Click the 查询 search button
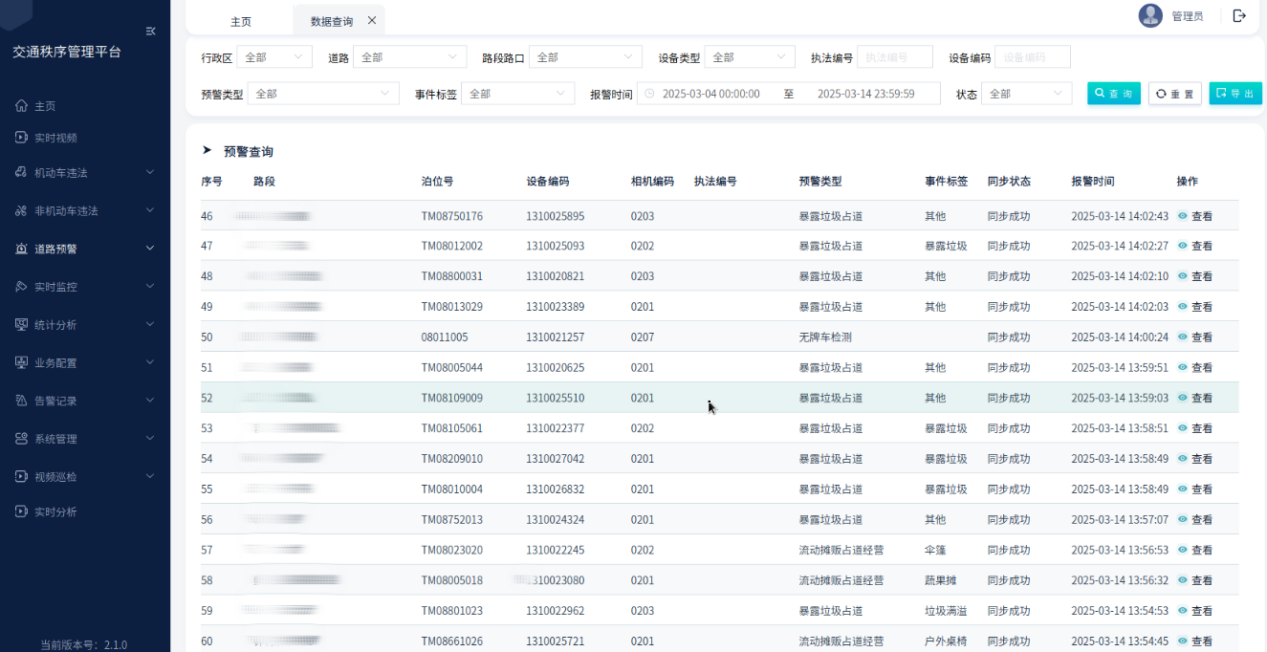1267x652 pixels. 1113,94
